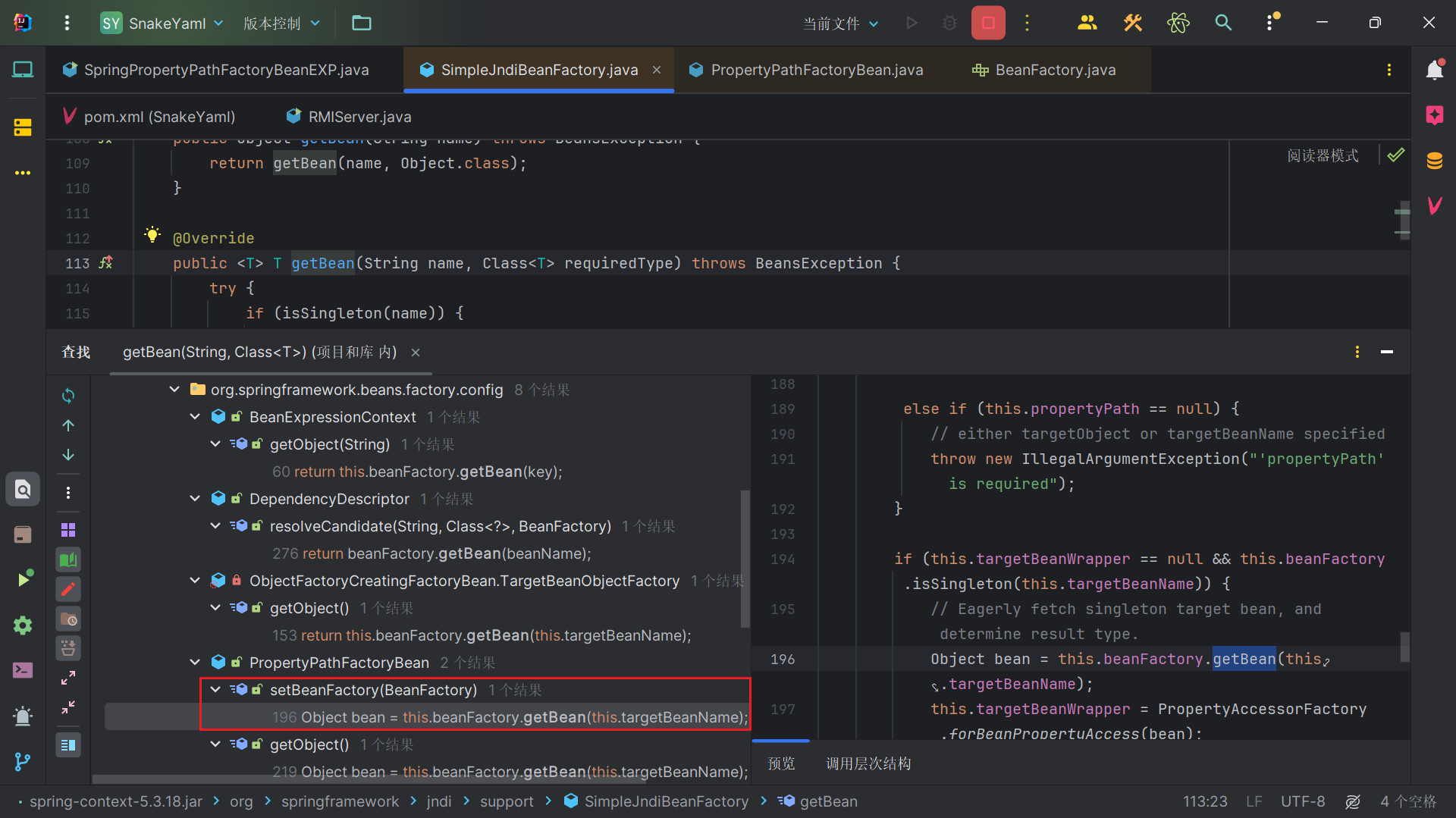The width and height of the screenshot is (1456, 818).
Task: Toggle show write access filter
Action: (68, 589)
